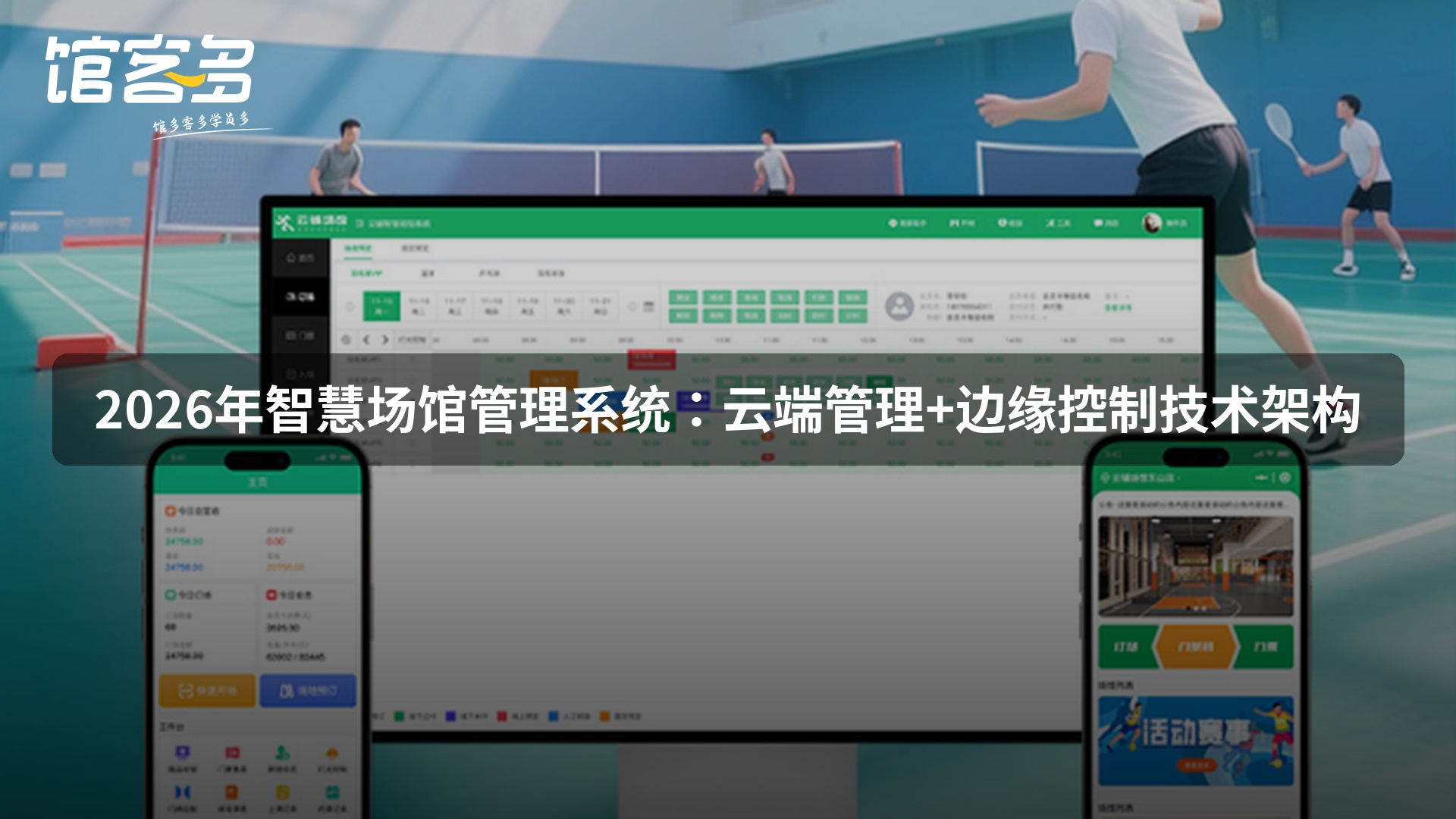Switch to the second tab next to active tab

(x=415, y=248)
